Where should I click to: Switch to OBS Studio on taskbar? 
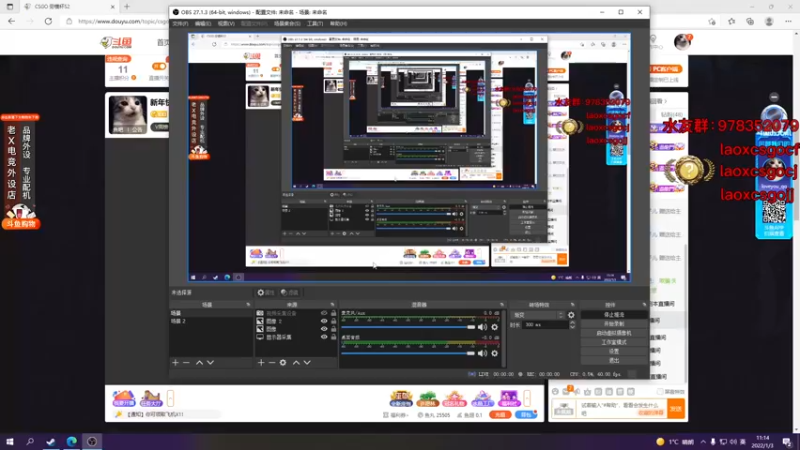click(92, 441)
